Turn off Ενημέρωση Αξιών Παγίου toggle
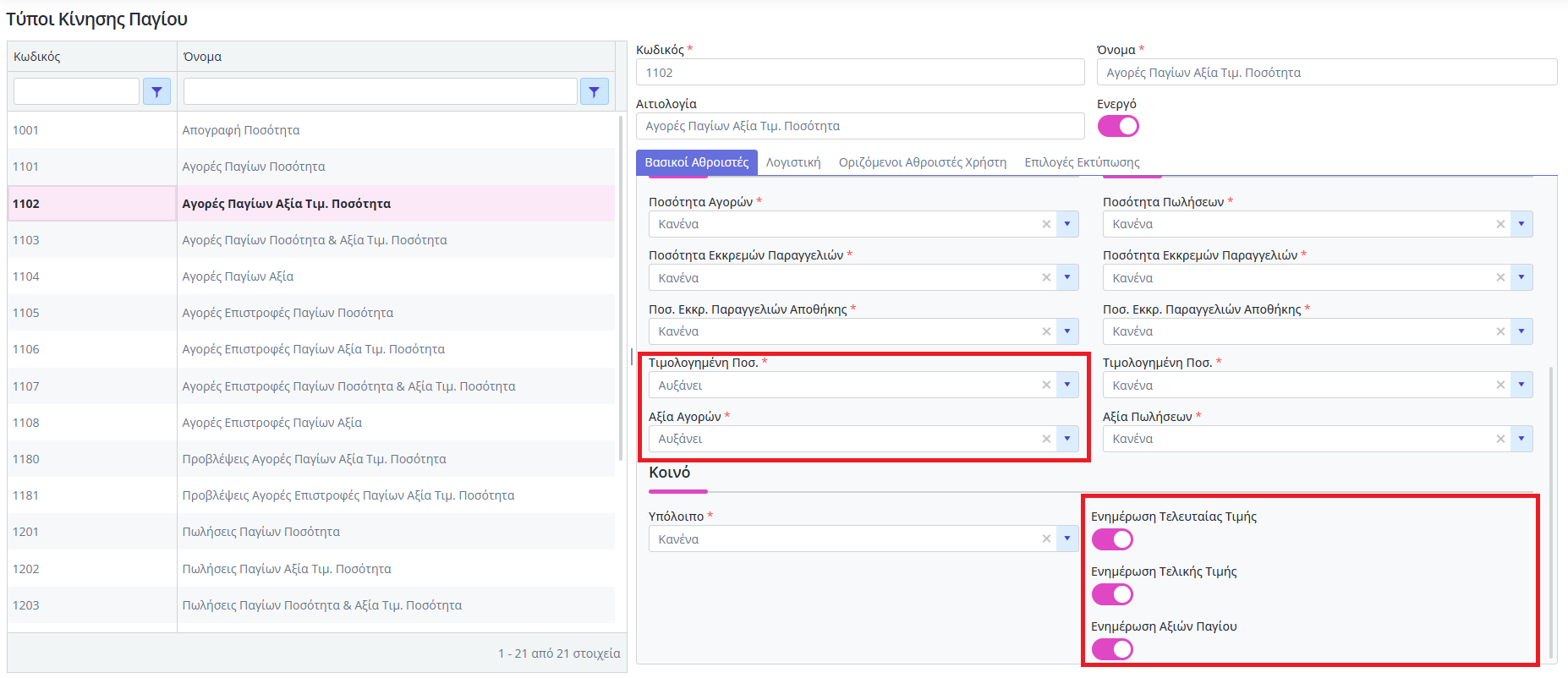This screenshot has height=678, width=1568. point(1111,649)
